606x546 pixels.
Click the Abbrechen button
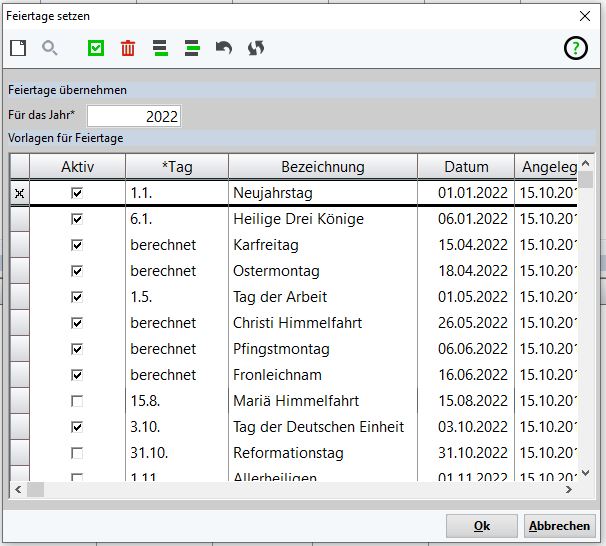559,526
